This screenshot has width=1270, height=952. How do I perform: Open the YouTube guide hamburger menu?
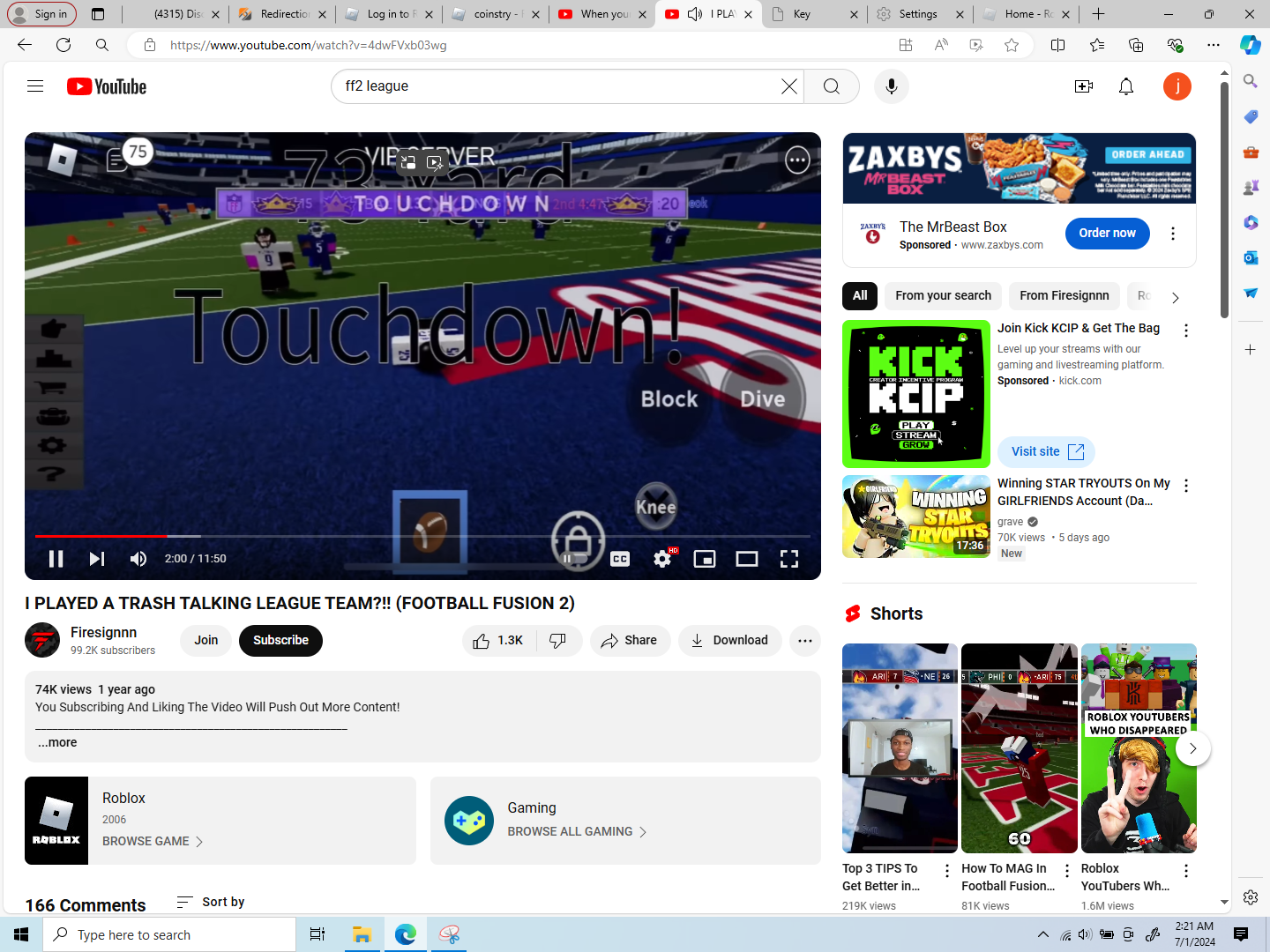[35, 86]
